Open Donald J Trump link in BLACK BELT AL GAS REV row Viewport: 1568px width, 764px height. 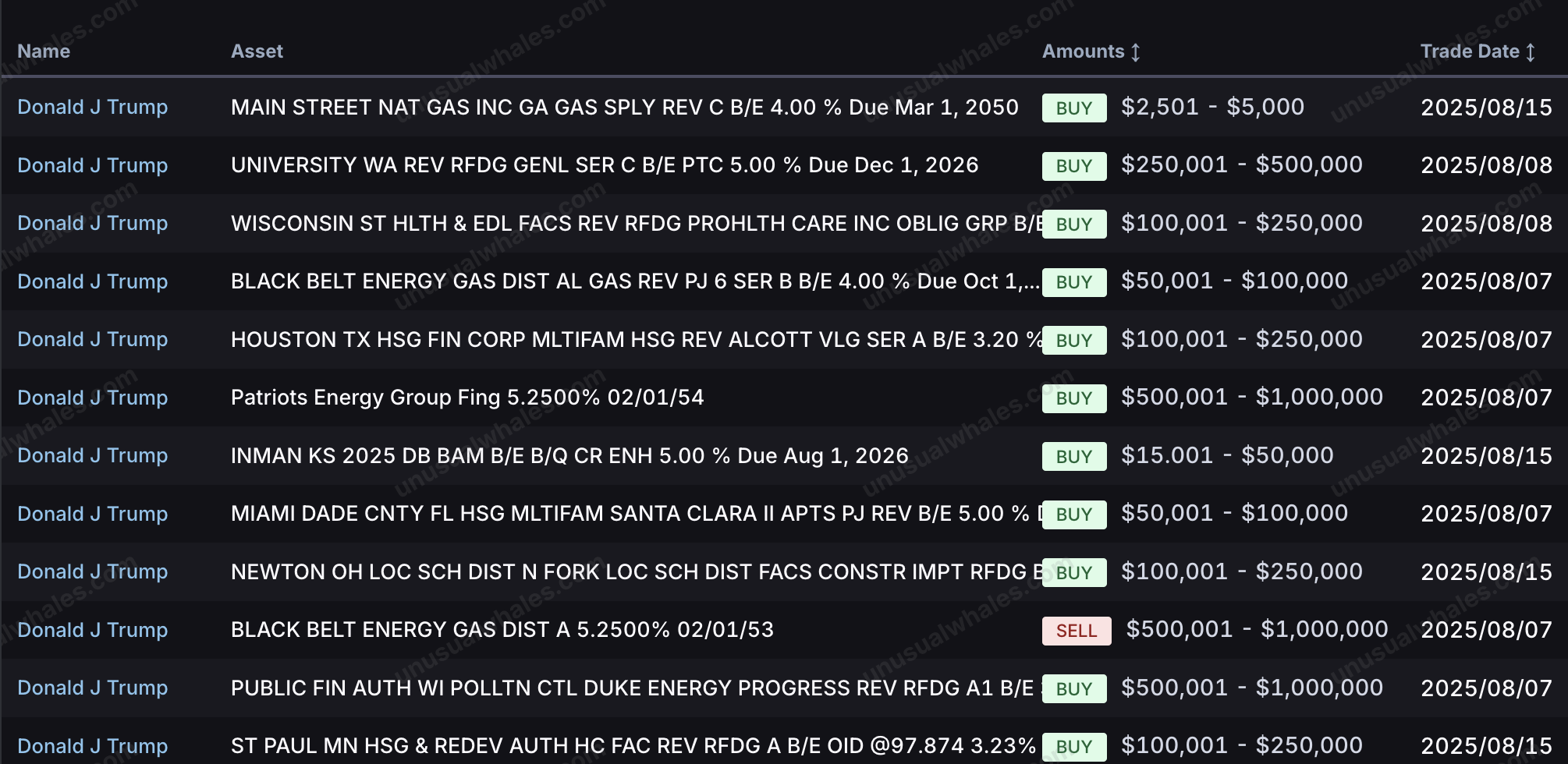[93, 281]
